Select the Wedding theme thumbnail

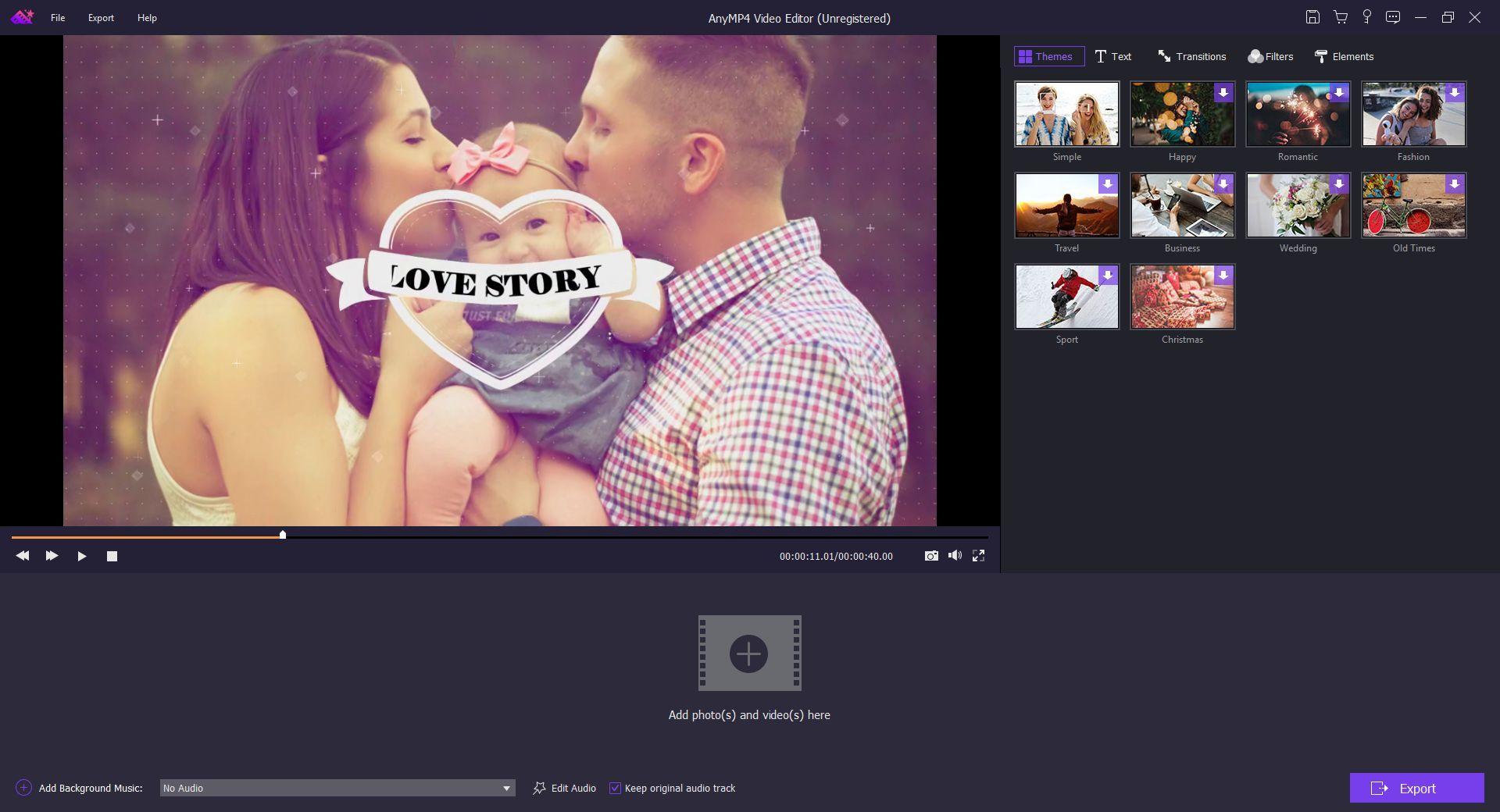coord(1297,205)
